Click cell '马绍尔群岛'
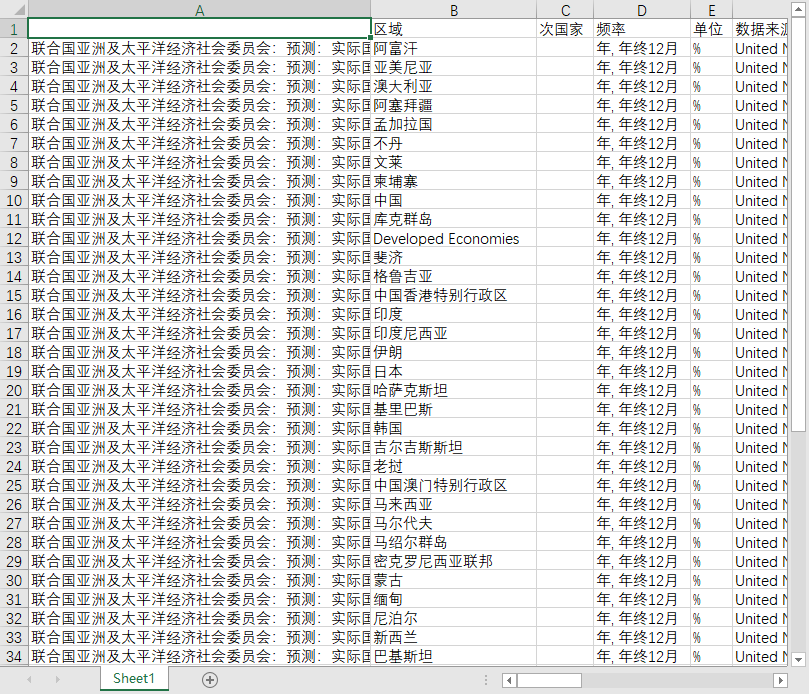 (x=454, y=542)
